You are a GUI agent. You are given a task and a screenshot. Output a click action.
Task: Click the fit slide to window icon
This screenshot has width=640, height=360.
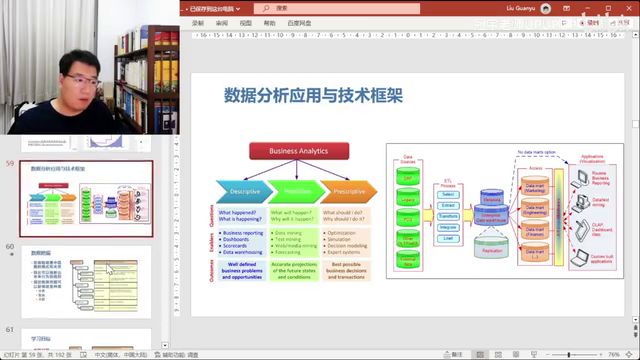[630, 355]
